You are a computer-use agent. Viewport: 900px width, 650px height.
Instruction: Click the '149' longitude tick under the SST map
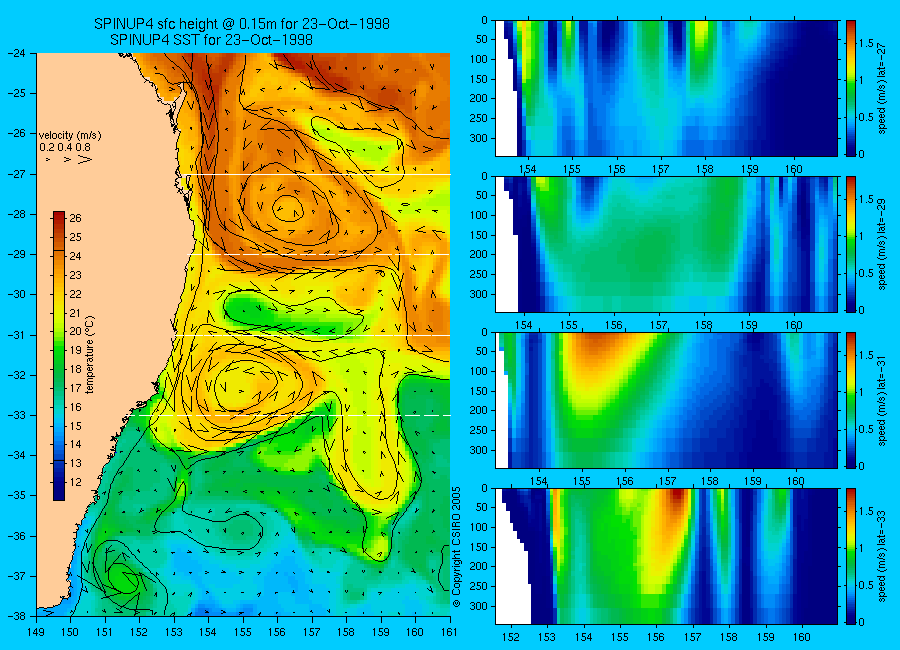(36, 632)
